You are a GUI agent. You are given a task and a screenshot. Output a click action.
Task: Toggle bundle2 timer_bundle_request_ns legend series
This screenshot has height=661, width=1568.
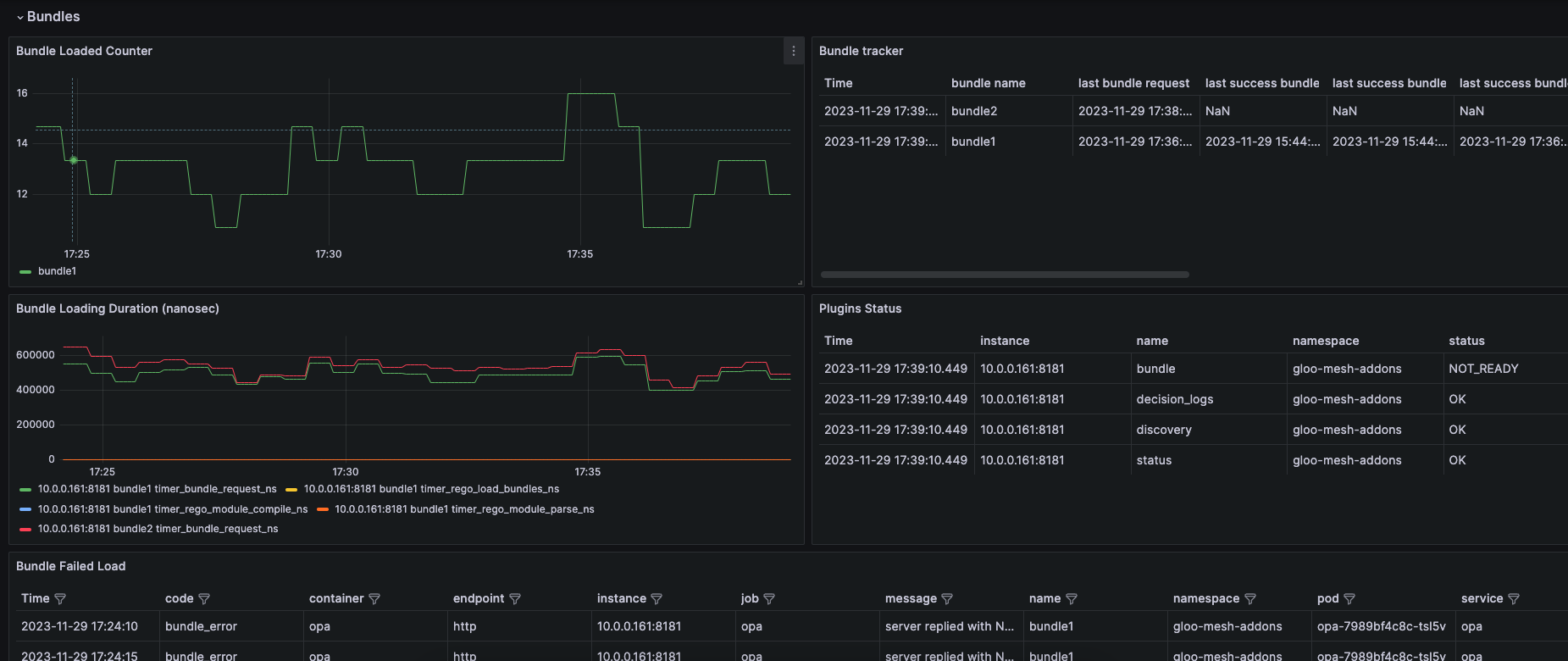click(158, 529)
